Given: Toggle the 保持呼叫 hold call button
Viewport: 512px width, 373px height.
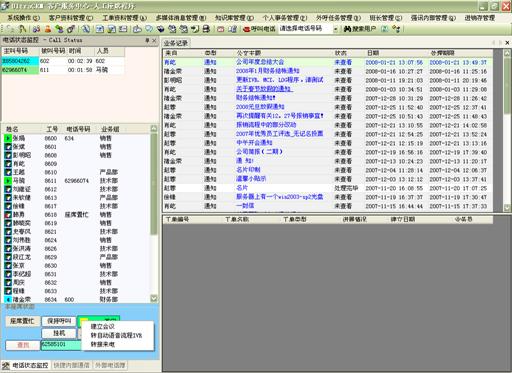Looking at the screenshot, I should (x=59, y=321).
